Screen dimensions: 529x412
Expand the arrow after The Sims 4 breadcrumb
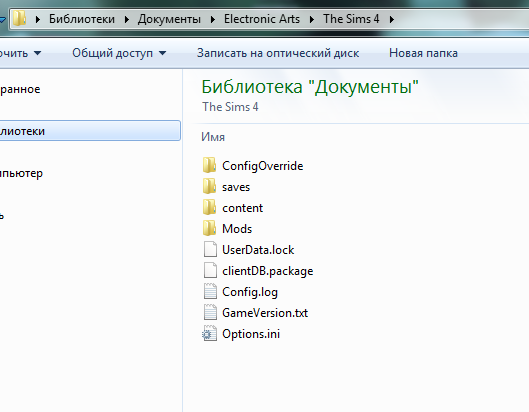391,19
